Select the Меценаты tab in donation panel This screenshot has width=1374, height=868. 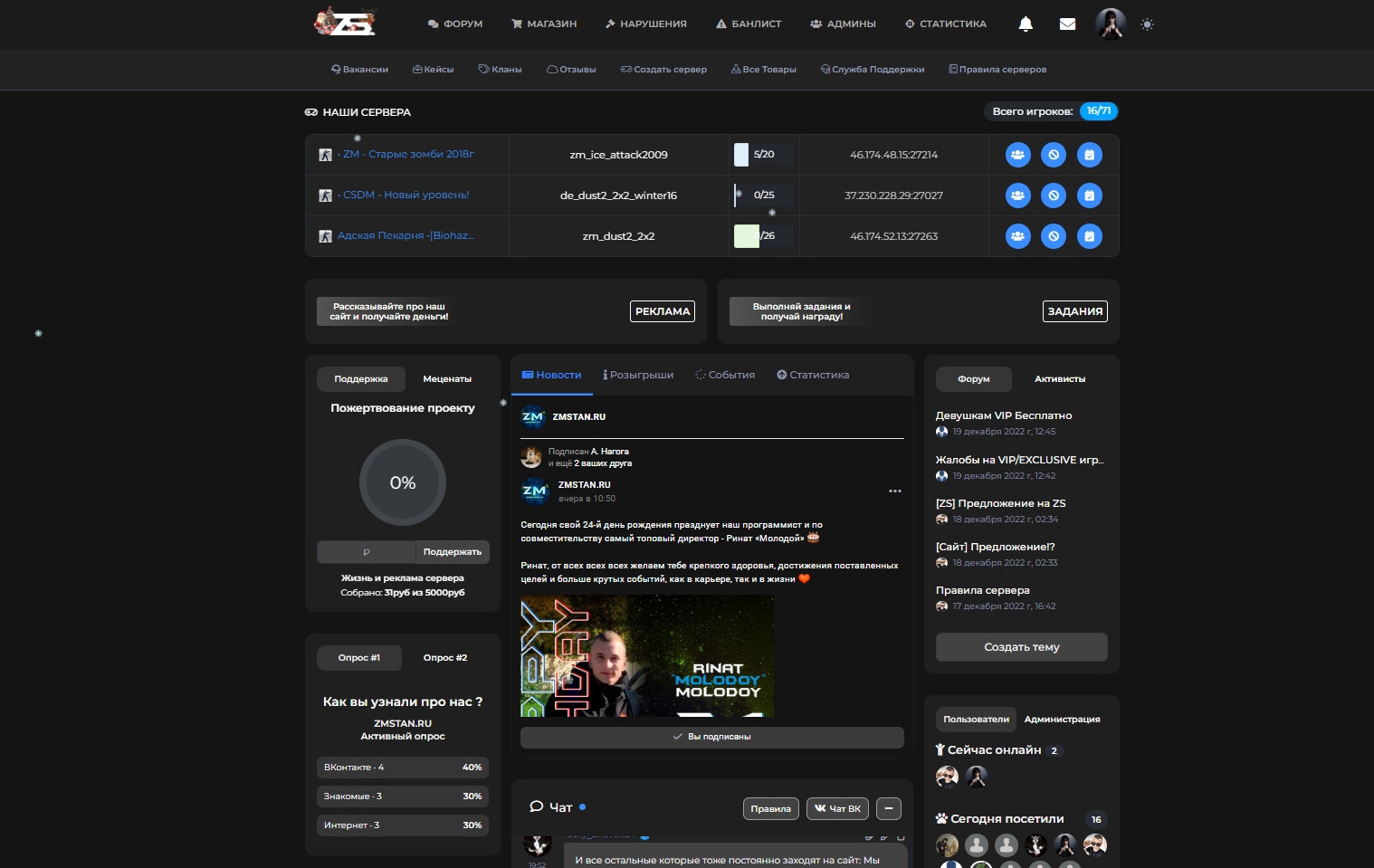[x=447, y=379]
